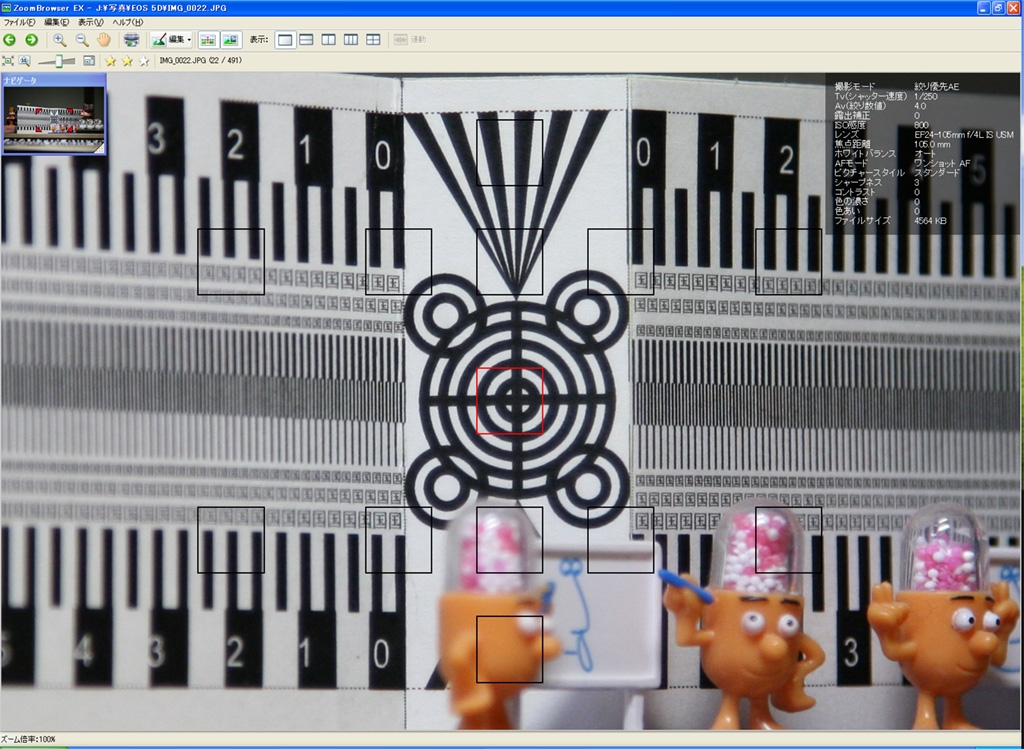Go back to the previous image

(9, 40)
